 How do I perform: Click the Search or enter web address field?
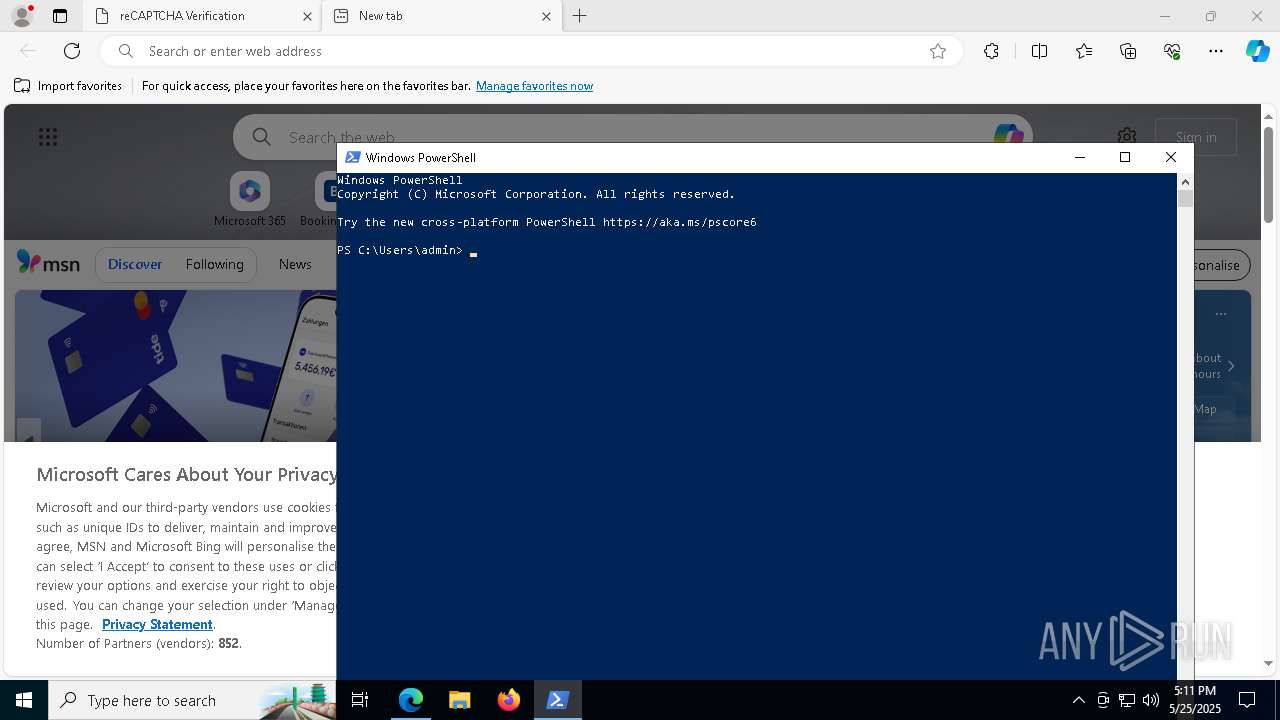click(x=530, y=51)
